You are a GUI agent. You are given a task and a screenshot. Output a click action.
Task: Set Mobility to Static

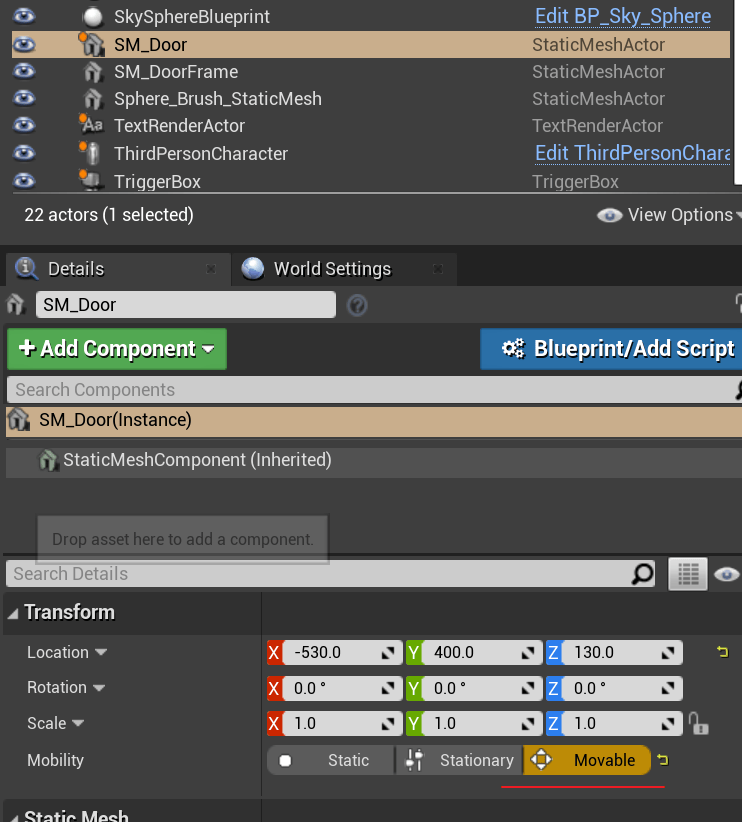click(x=331, y=760)
